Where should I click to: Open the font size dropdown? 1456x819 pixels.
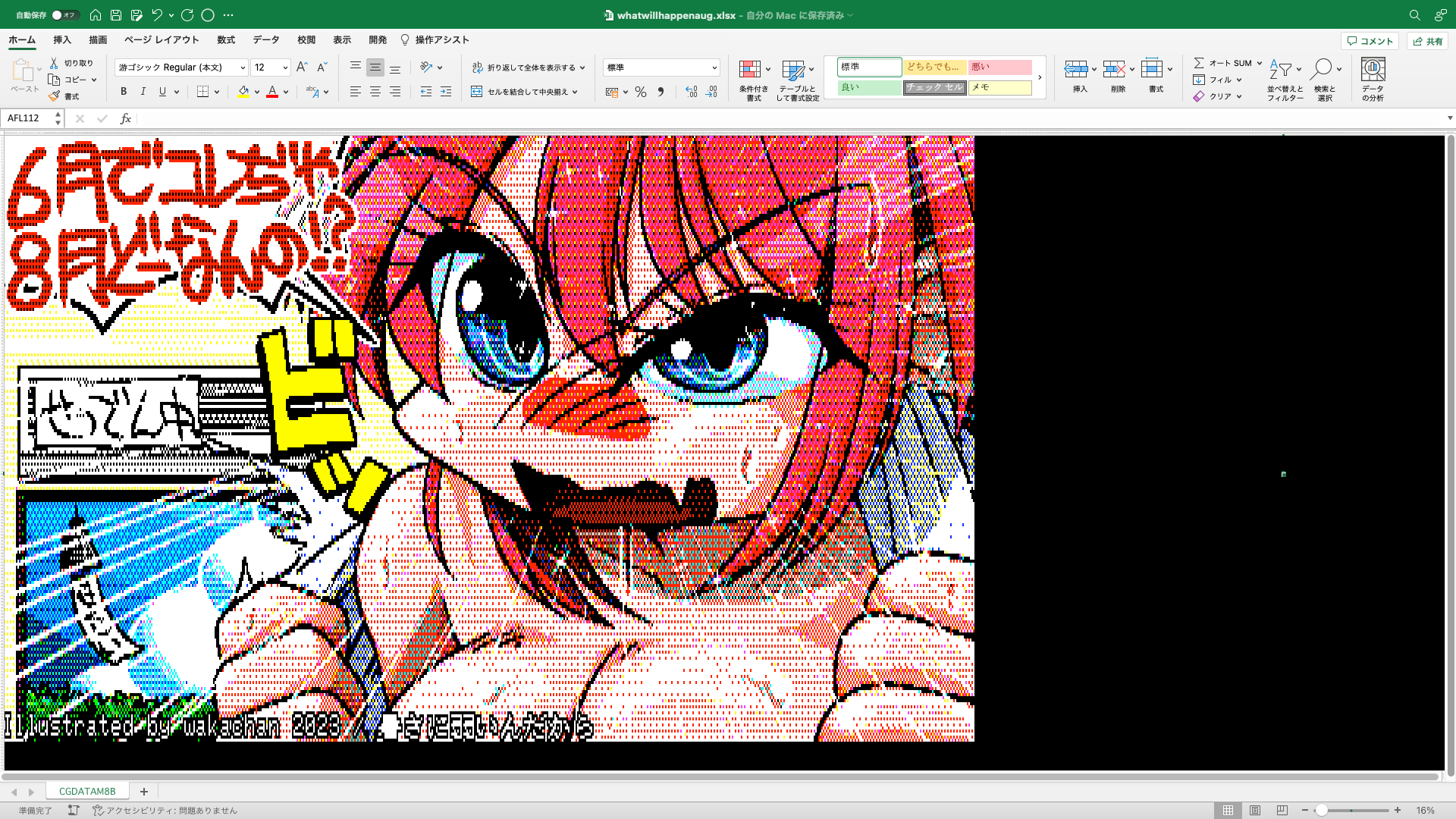[285, 67]
